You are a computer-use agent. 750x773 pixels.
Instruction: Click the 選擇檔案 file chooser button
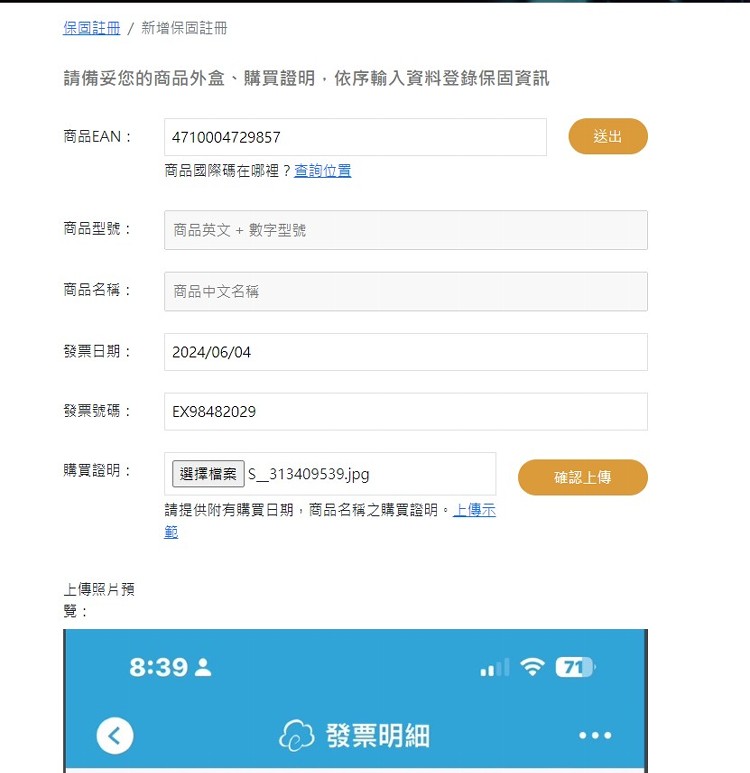(x=208, y=474)
